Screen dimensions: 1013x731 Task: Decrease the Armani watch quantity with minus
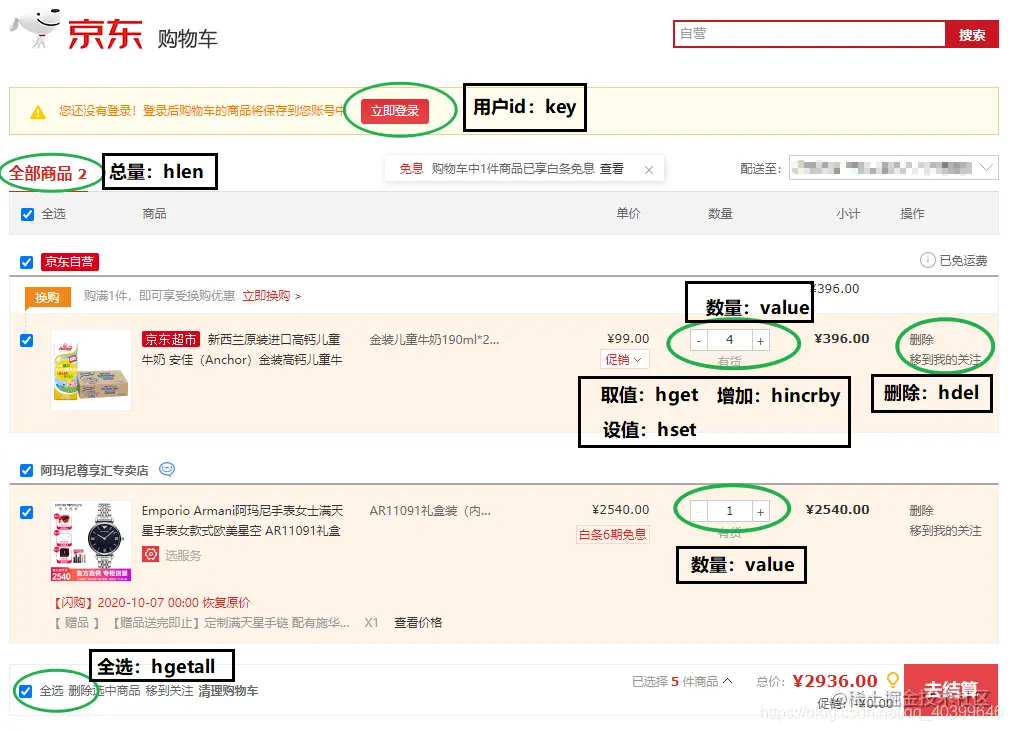(x=699, y=509)
